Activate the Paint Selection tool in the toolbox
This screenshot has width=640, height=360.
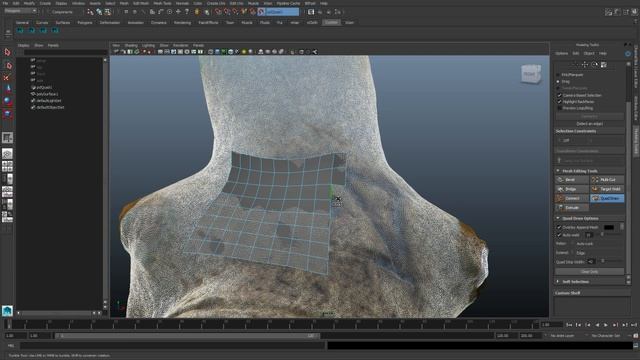pos(7,77)
